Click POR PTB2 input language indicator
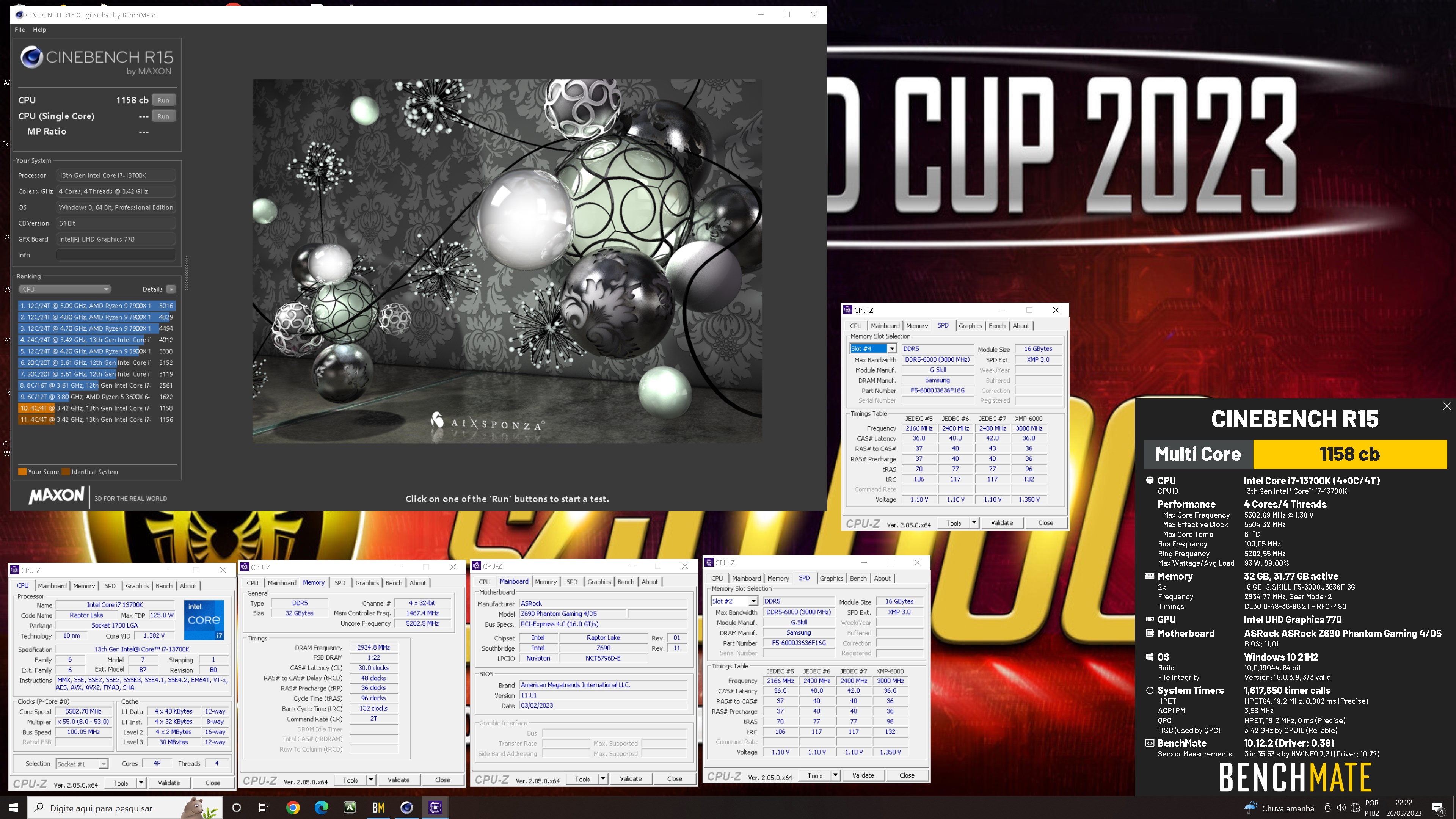The width and height of the screenshot is (1456, 819). pos(1372,808)
